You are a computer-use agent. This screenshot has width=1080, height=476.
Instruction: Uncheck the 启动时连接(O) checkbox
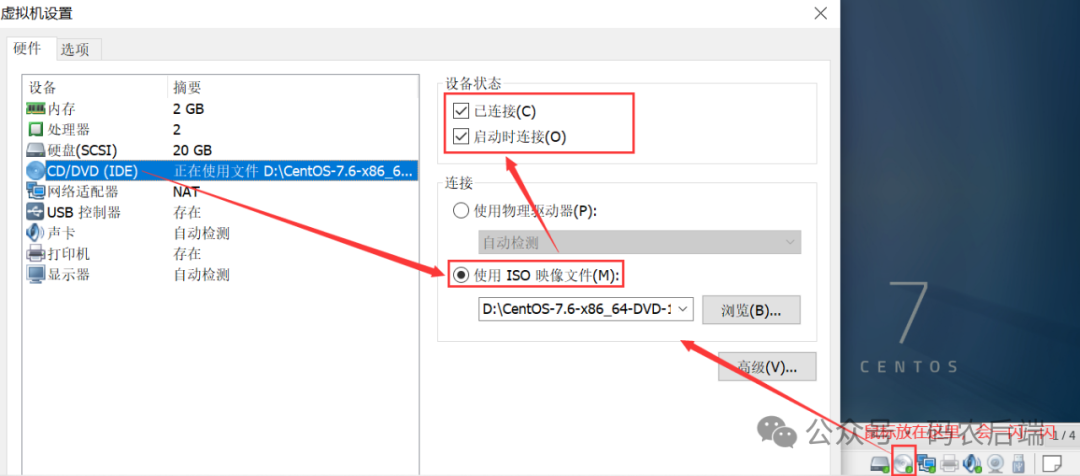tap(461, 136)
